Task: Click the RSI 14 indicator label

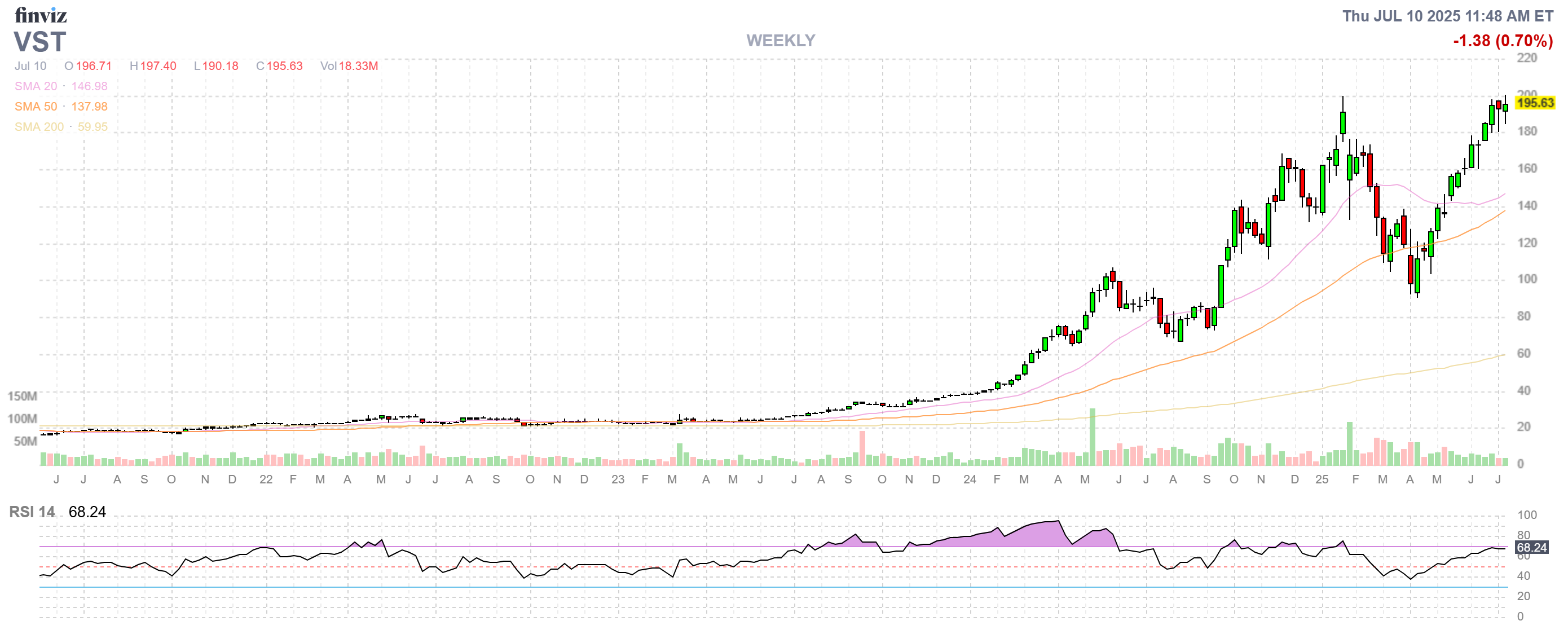Action: 32,512
